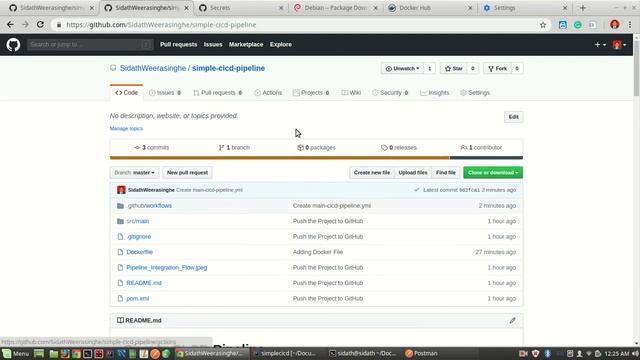Click Find file button
Viewport: 640px width, 360px height.
[x=446, y=173]
